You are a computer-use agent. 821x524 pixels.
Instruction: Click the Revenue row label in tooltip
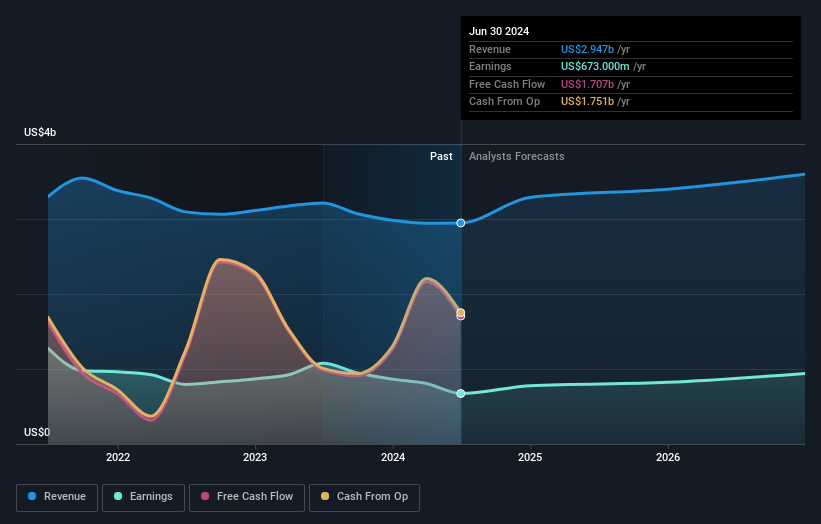[490, 49]
